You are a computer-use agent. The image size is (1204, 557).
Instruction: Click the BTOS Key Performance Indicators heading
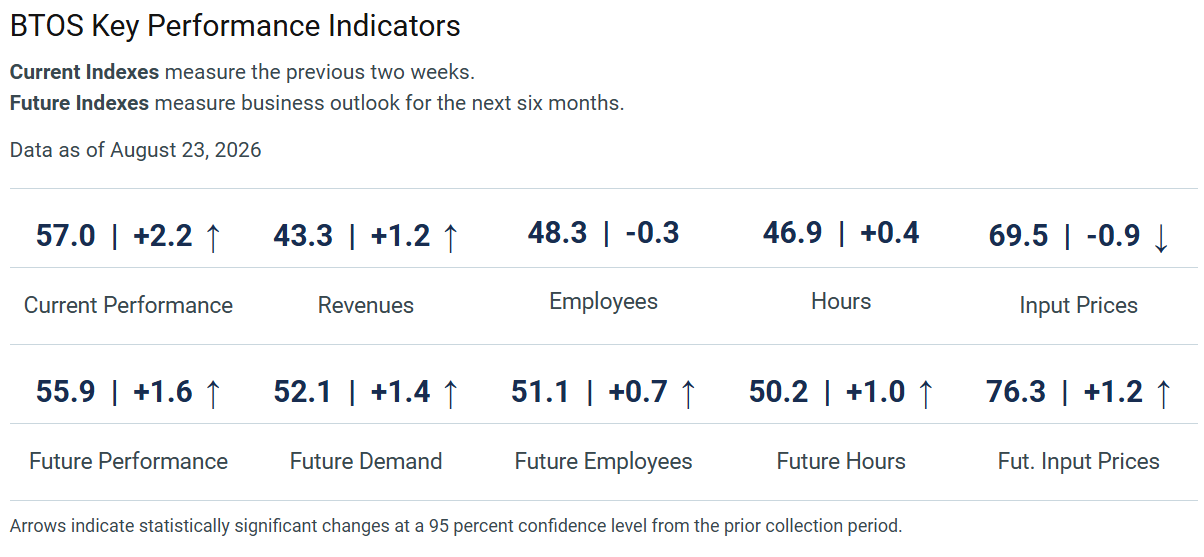[x=235, y=26]
